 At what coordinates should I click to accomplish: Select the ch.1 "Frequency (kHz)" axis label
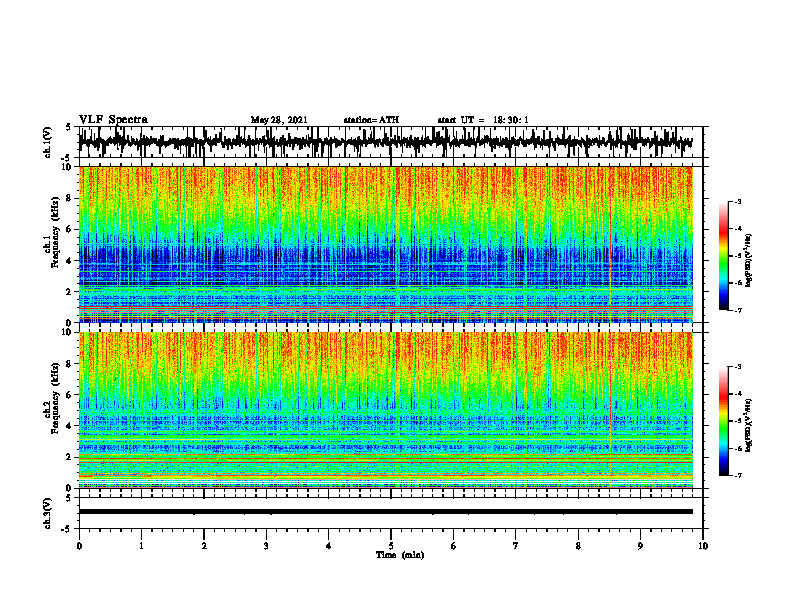(x=55, y=233)
